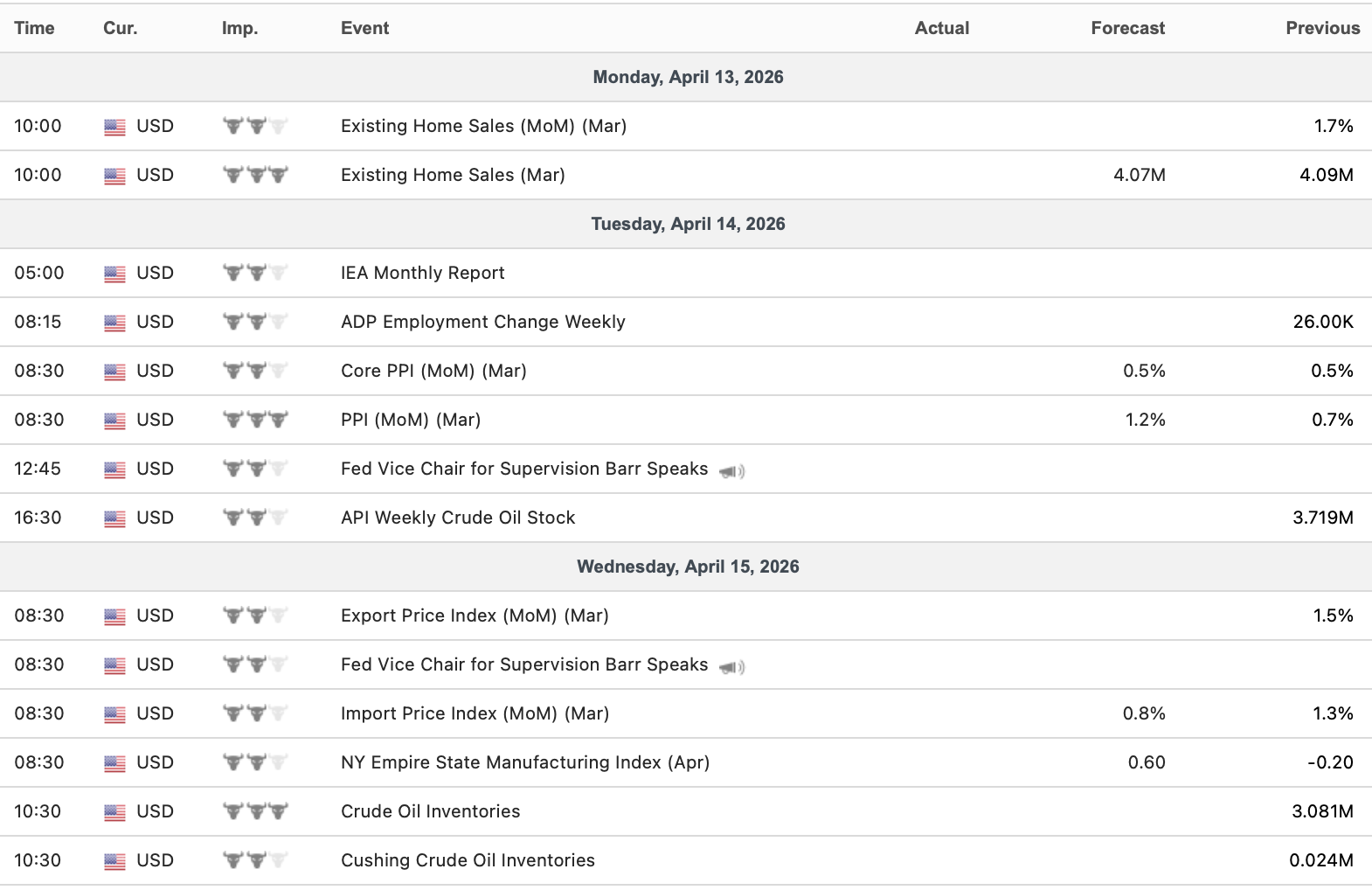Open the Import Price Index (MoM) event
Image resolution: width=1372 pixels, height=890 pixels.
[x=475, y=713]
